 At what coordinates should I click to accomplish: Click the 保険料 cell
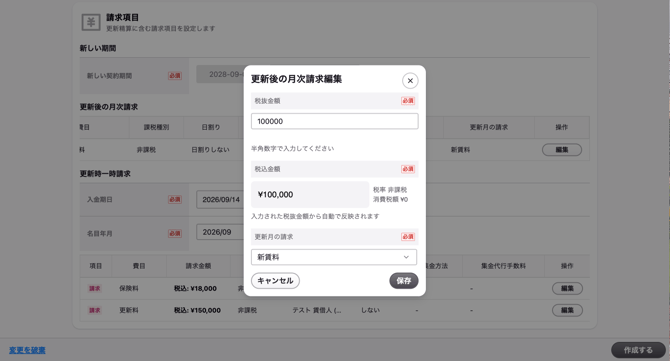[129, 288]
